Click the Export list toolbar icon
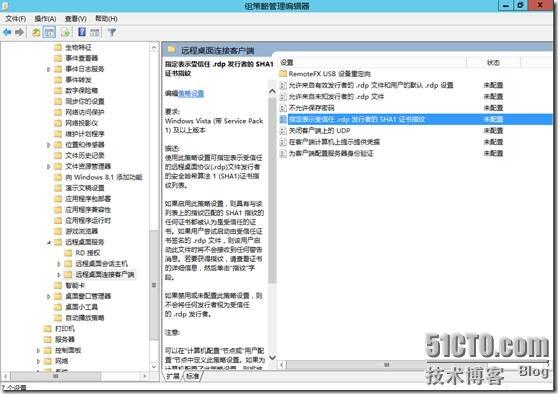Viewport: 558px width, 394px height. (x=66, y=32)
